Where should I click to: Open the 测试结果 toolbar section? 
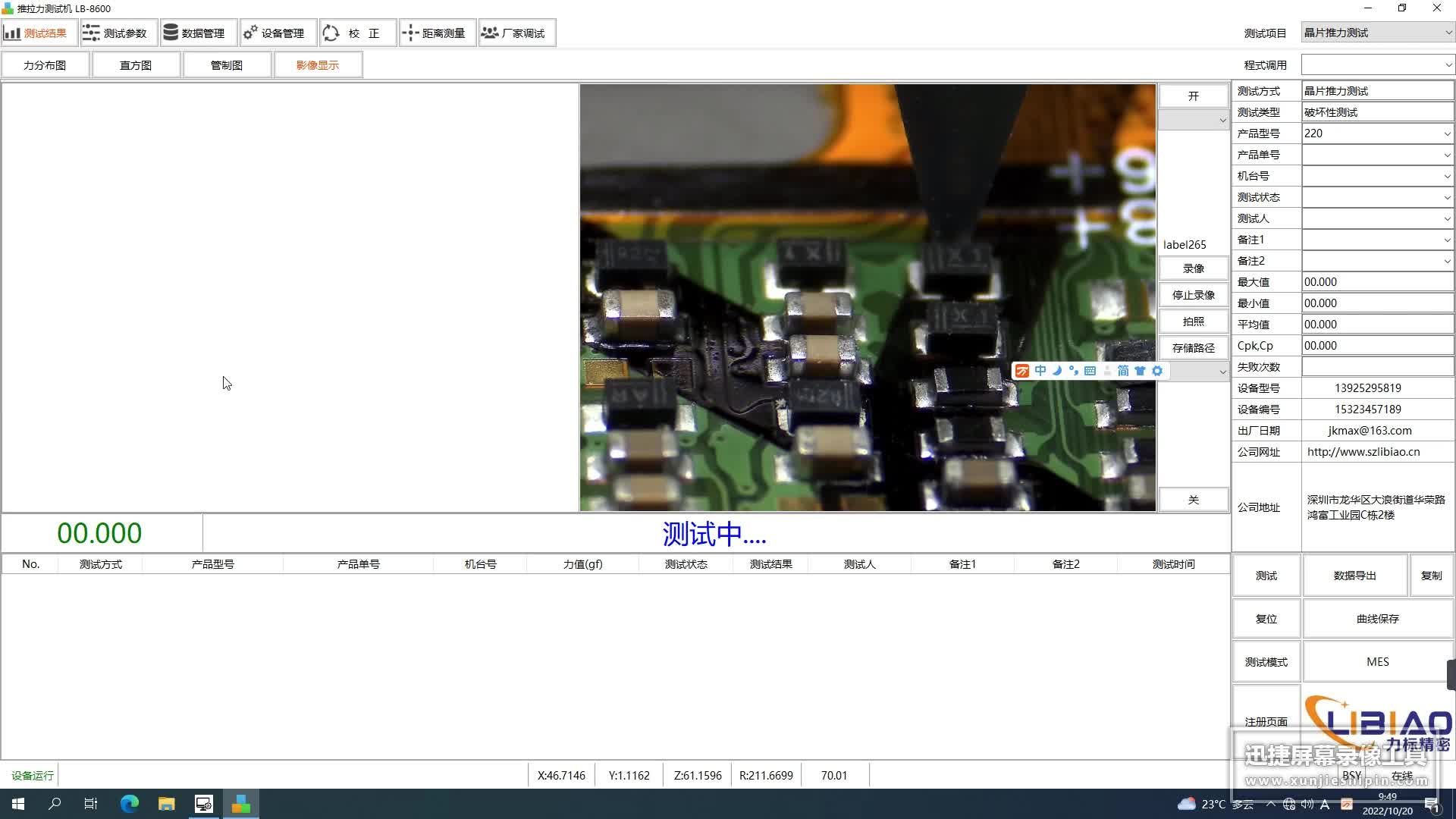[39, 33]
